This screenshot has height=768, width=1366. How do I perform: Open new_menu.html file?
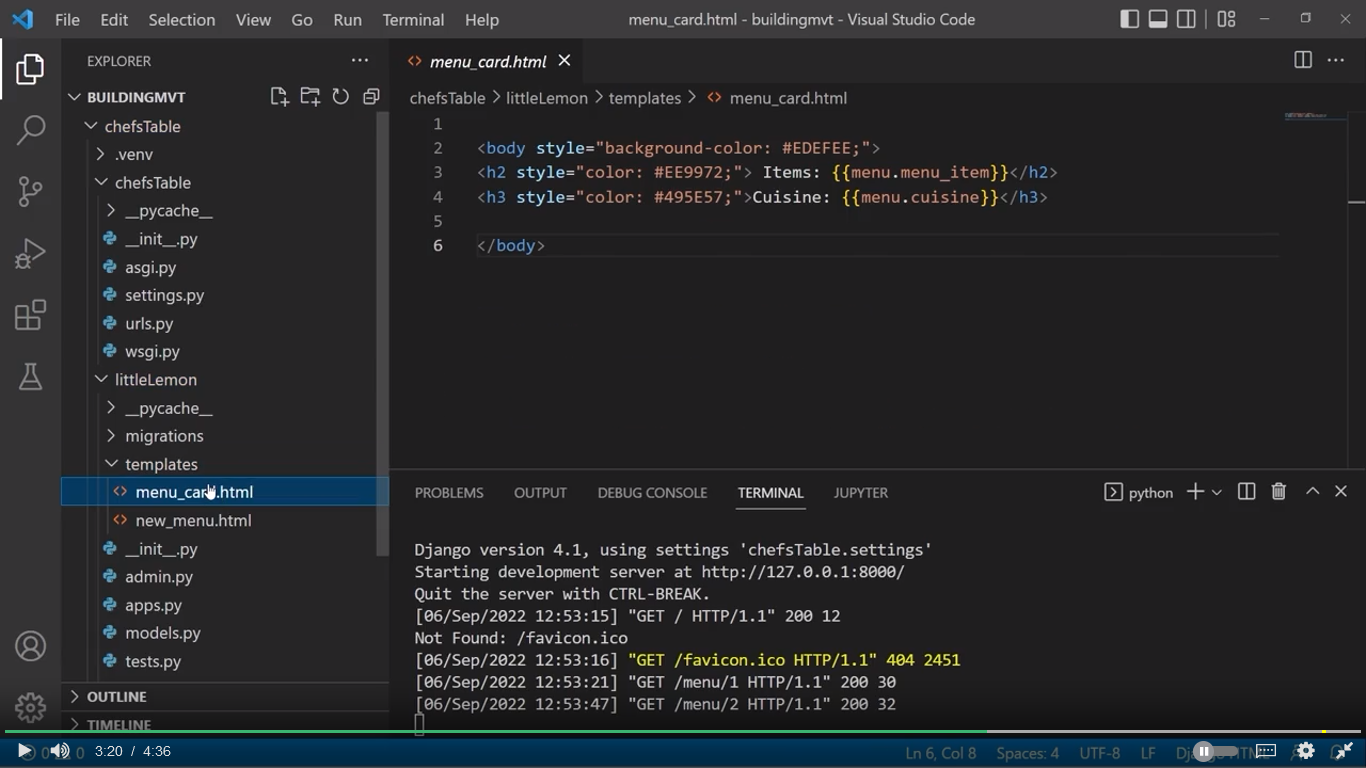[193, 520]
